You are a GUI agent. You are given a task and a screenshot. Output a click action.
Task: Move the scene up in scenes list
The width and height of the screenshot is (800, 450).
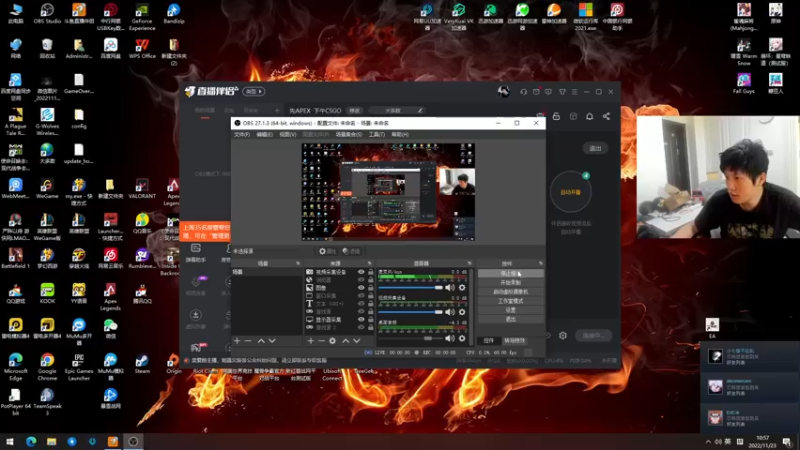[261, 340]
